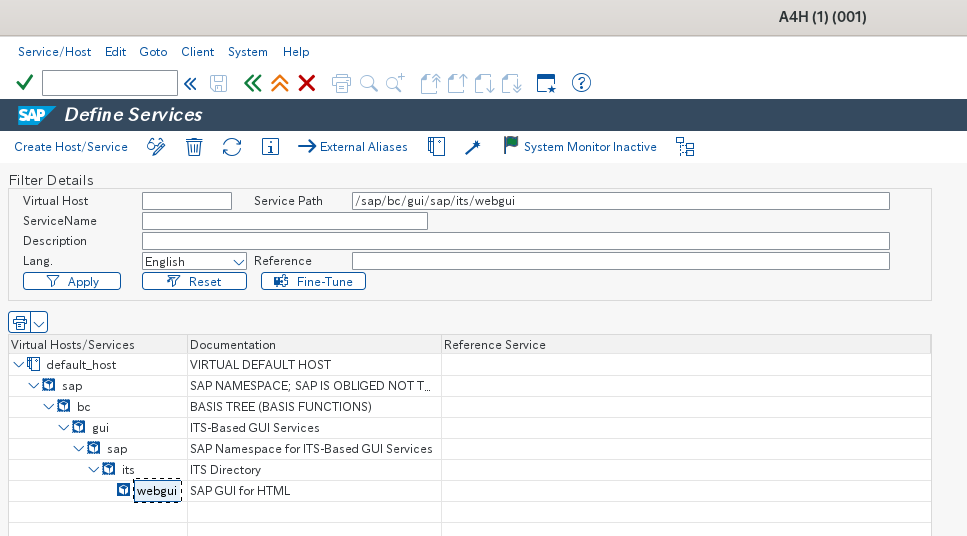Click Create Host/Service
Viewport: 967px width, 536px height.
click(71, 147)
